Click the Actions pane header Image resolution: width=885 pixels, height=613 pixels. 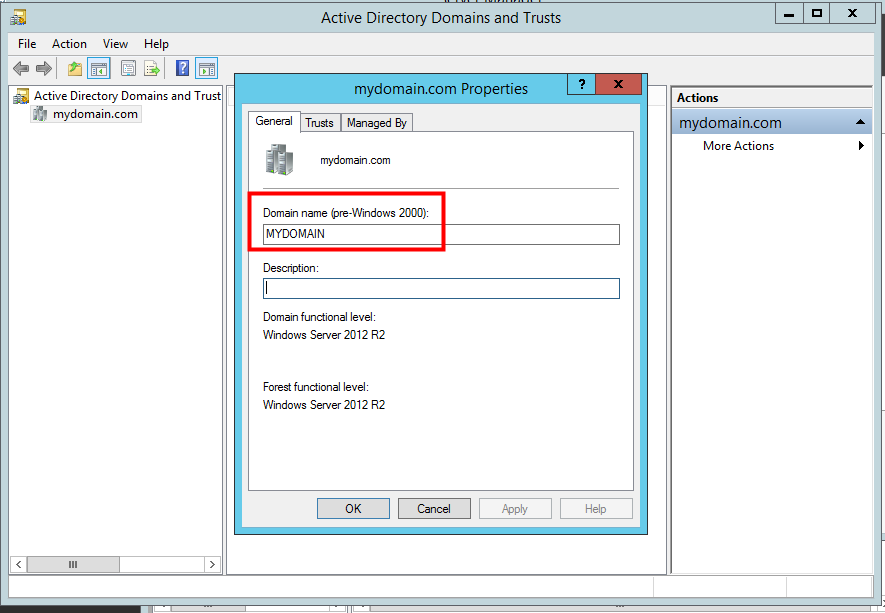pyautogui.click(x=772, y=98)
